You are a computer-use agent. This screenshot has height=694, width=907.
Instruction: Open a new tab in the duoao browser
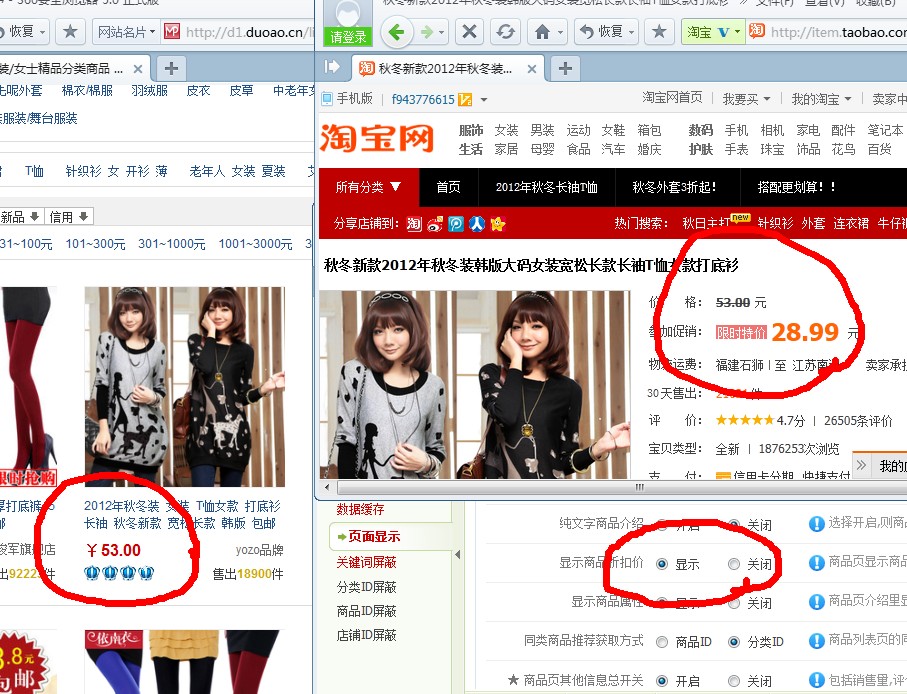tap(171, 68)
